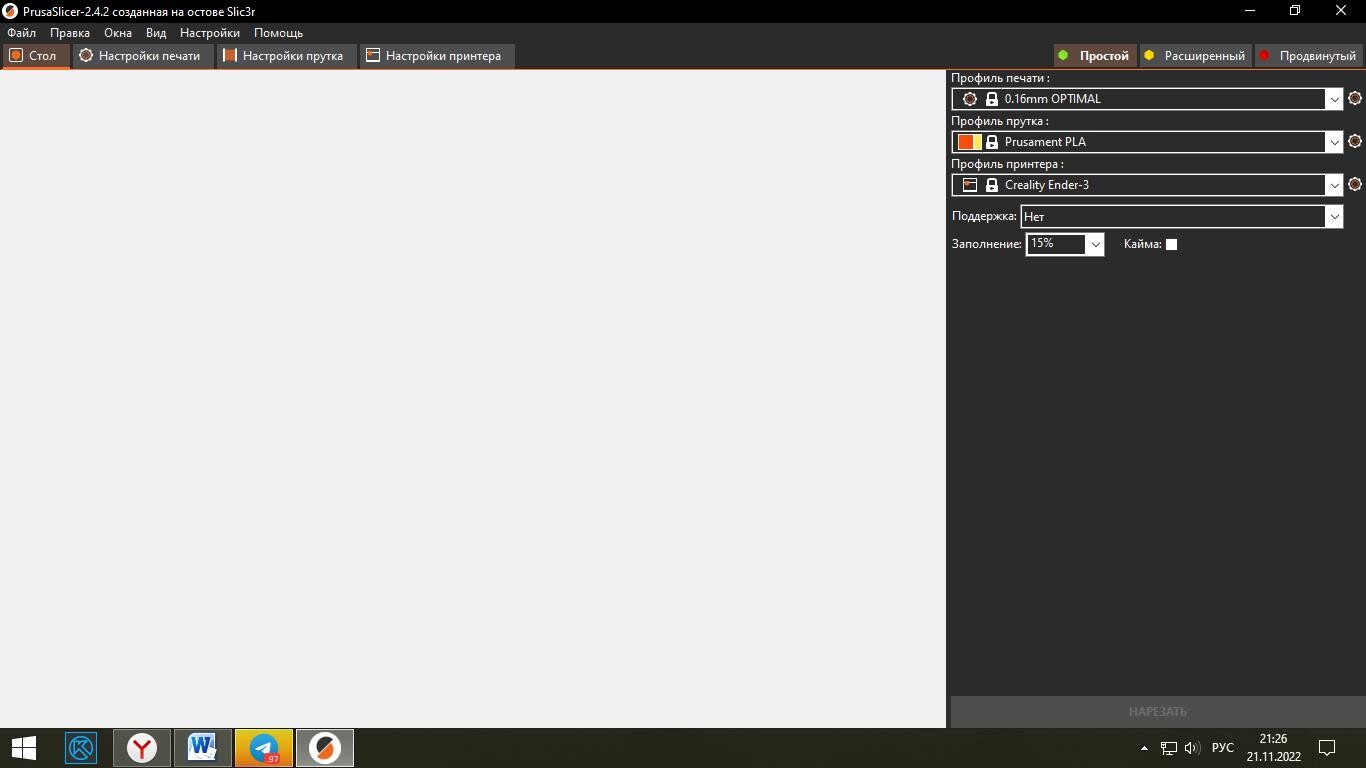Open the Настройки menu
Screen dimensions: 1366x768
[x=210, y=33]
